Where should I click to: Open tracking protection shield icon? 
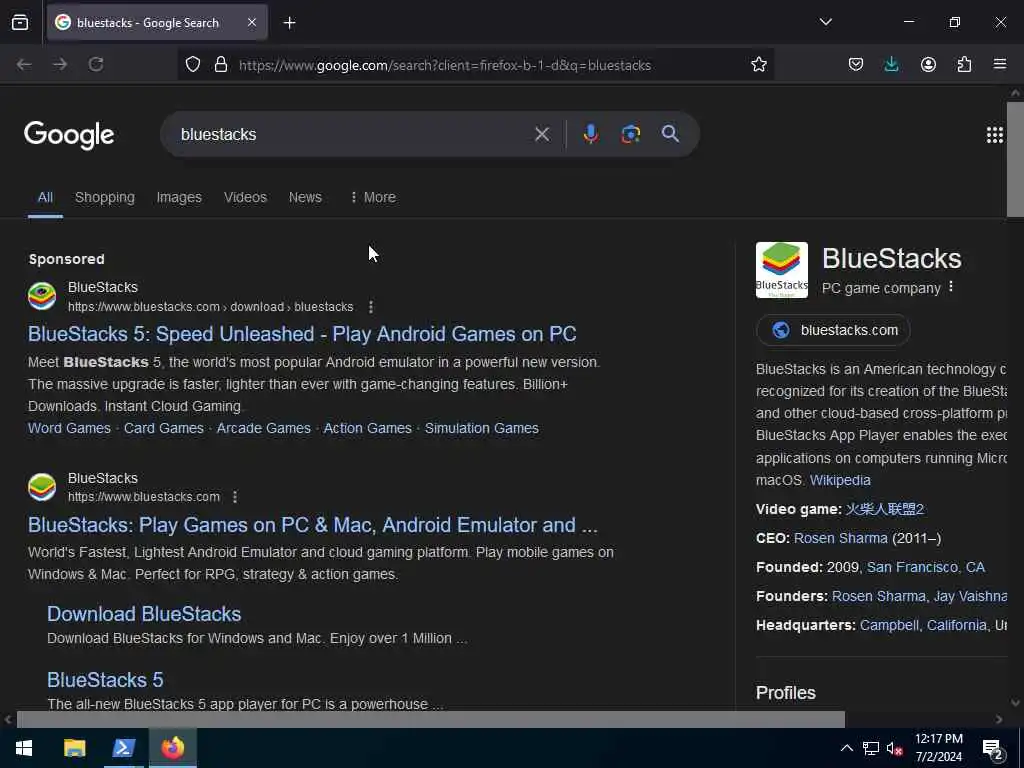tap(193, 64)
